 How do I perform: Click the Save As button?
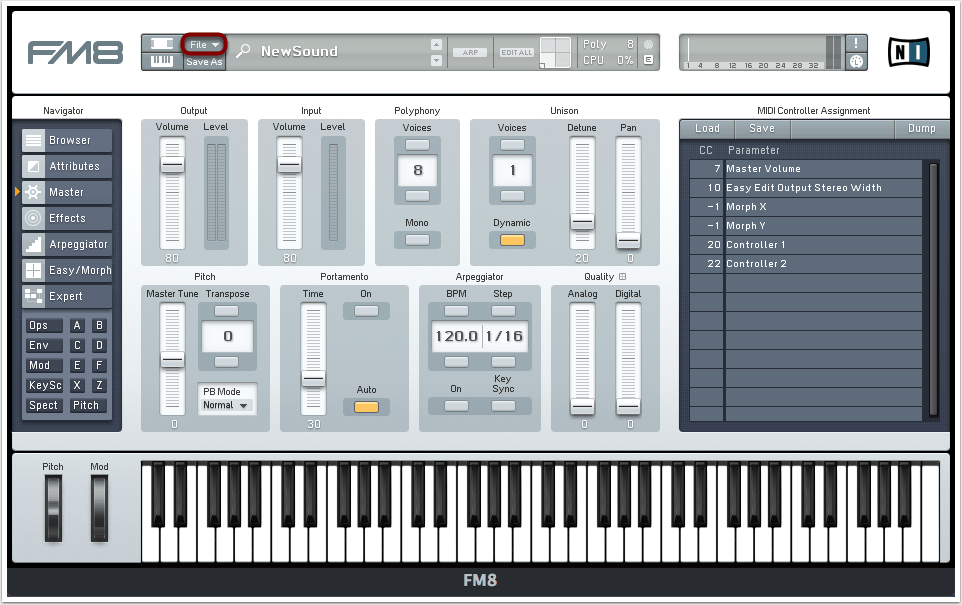[204, 61]
